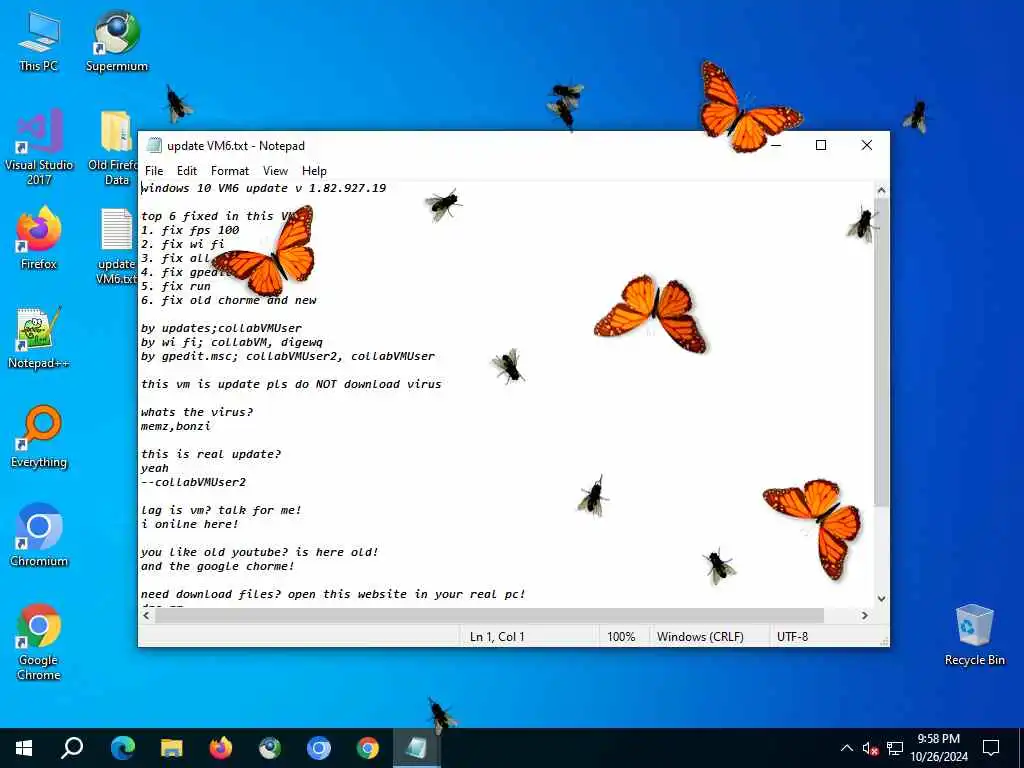Screen dimensions: 1024x768
Task: Close the Notepad window
Action: click(x=867, y=145)
